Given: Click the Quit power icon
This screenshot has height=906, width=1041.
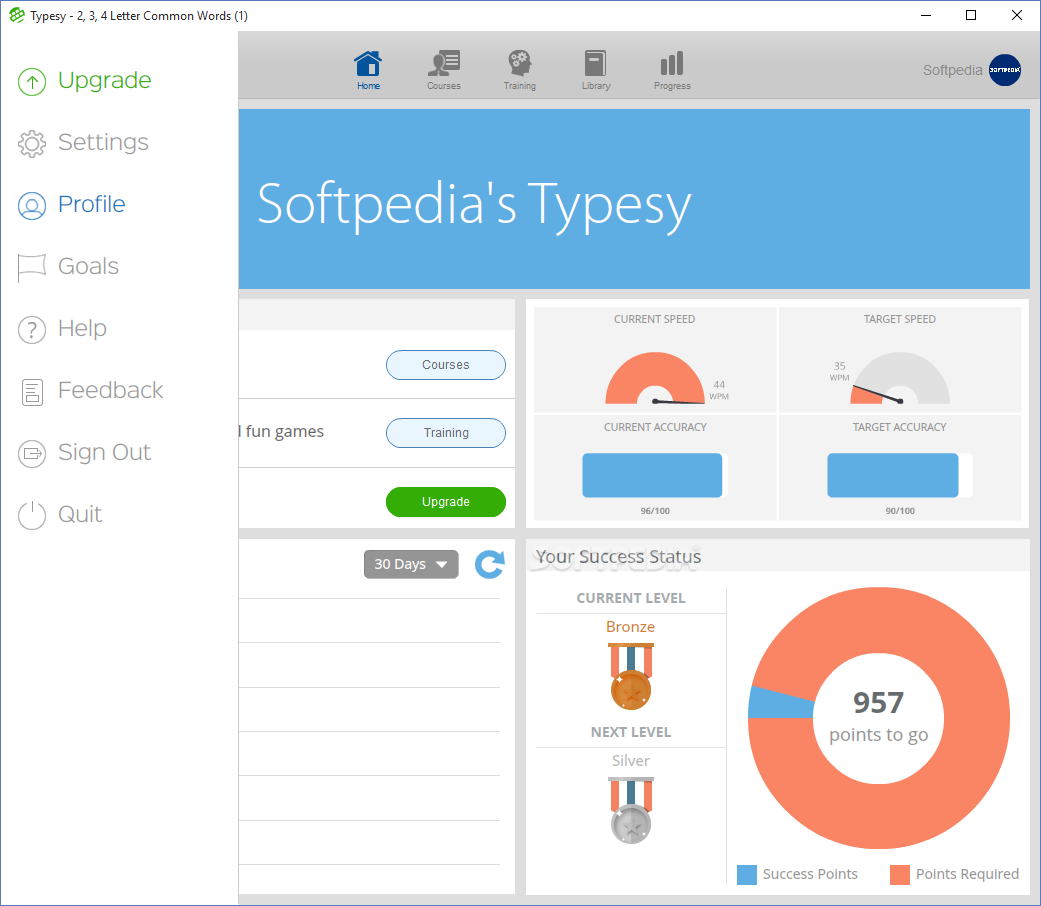Looking at the screenshot, I should click(32, 515).
